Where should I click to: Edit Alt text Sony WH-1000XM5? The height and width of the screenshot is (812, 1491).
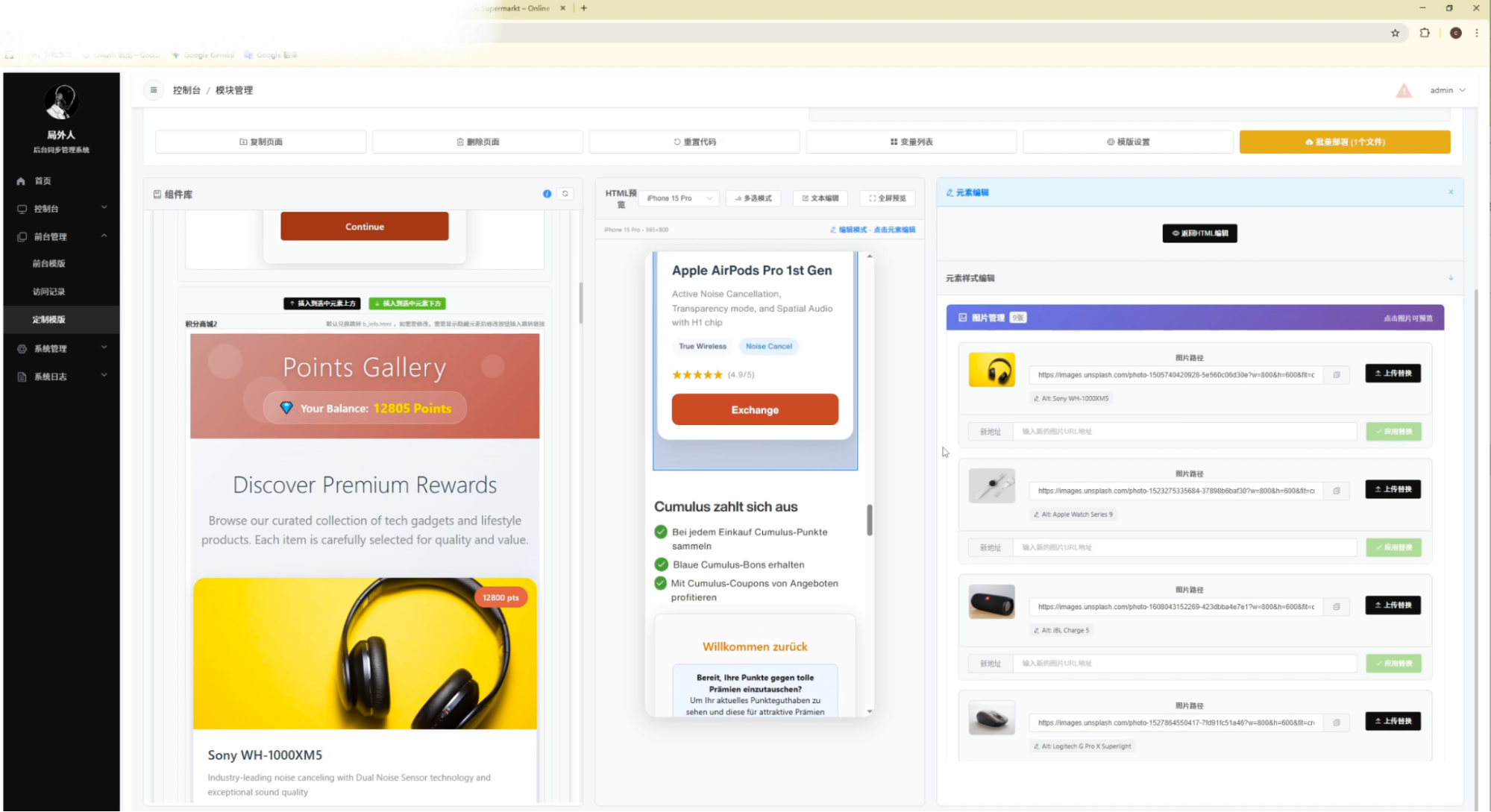pyautogui.click(x=1071, y=398)
